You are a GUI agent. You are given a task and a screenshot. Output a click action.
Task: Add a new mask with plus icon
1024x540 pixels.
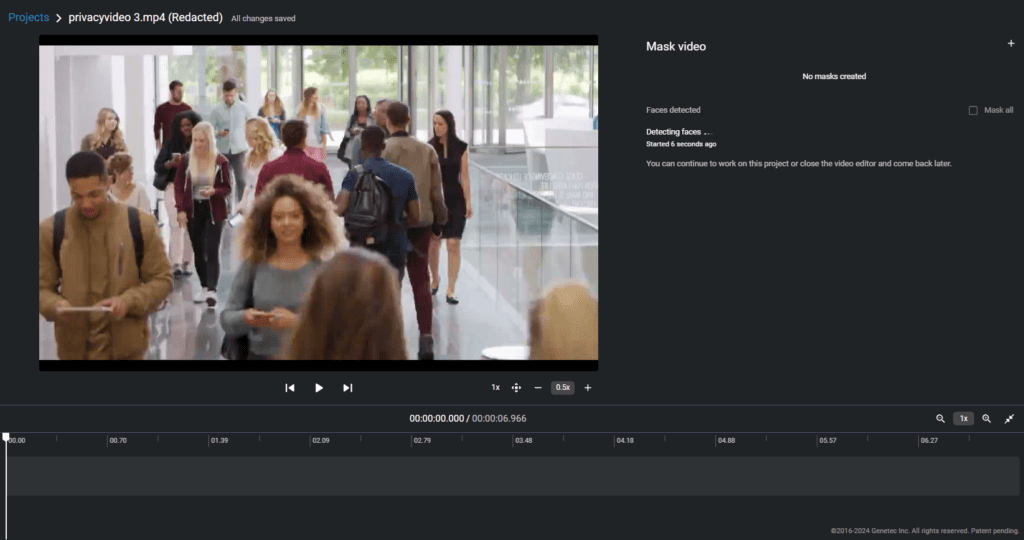click(x=1011, y=44)
